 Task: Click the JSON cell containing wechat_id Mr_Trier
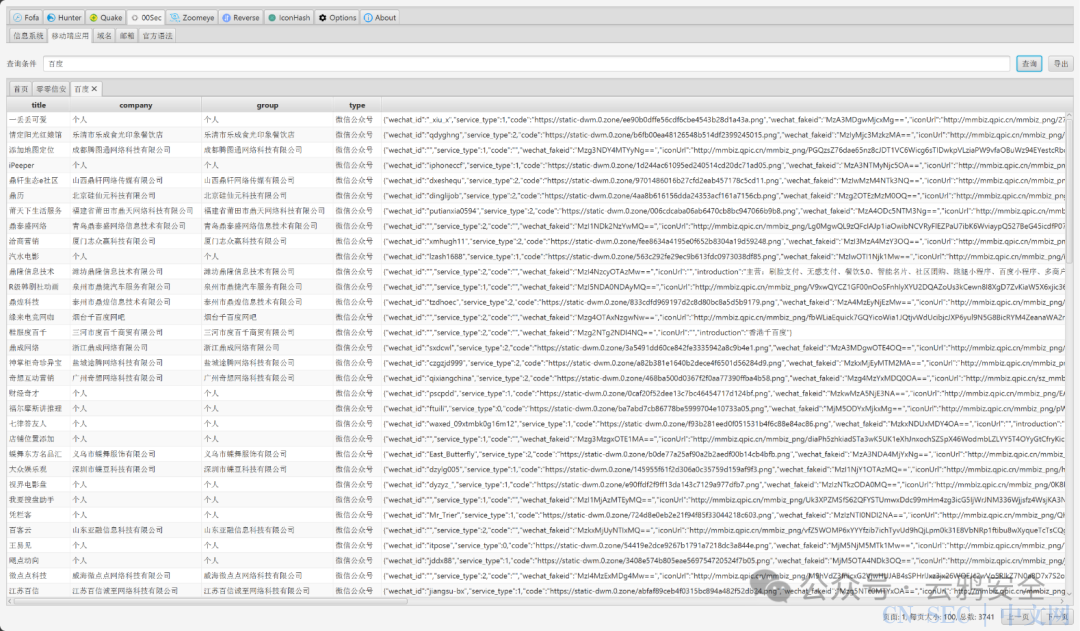[723, 515]
